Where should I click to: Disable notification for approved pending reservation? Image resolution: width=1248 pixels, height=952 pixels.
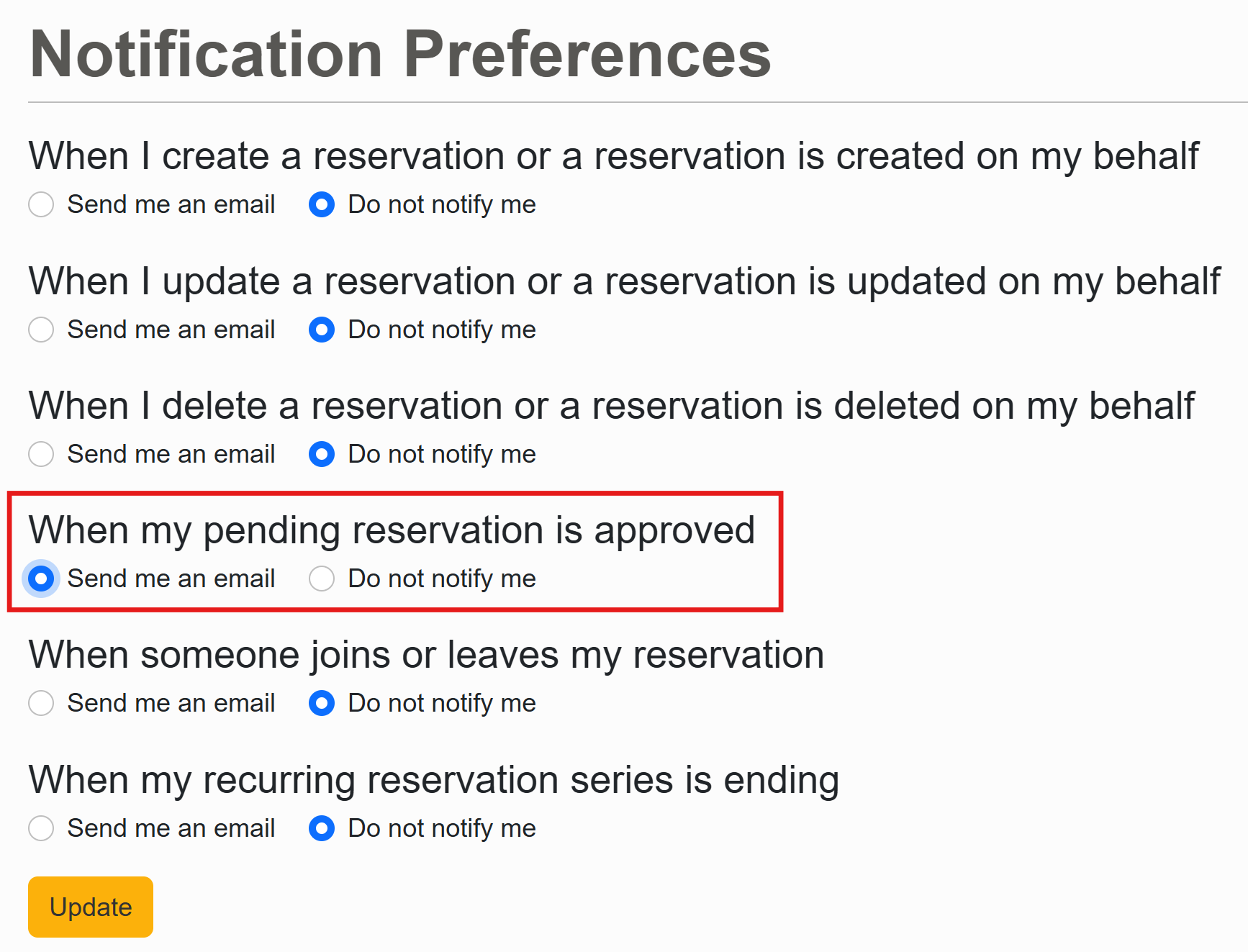pos(322,579)
